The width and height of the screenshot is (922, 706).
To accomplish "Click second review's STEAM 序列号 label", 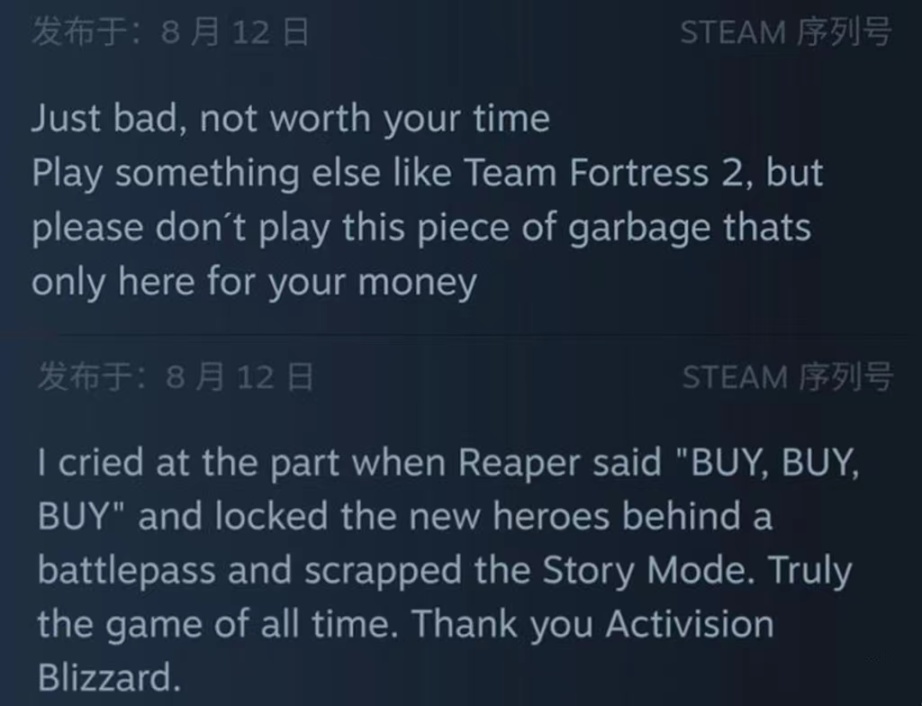I will tap(787, 378).
